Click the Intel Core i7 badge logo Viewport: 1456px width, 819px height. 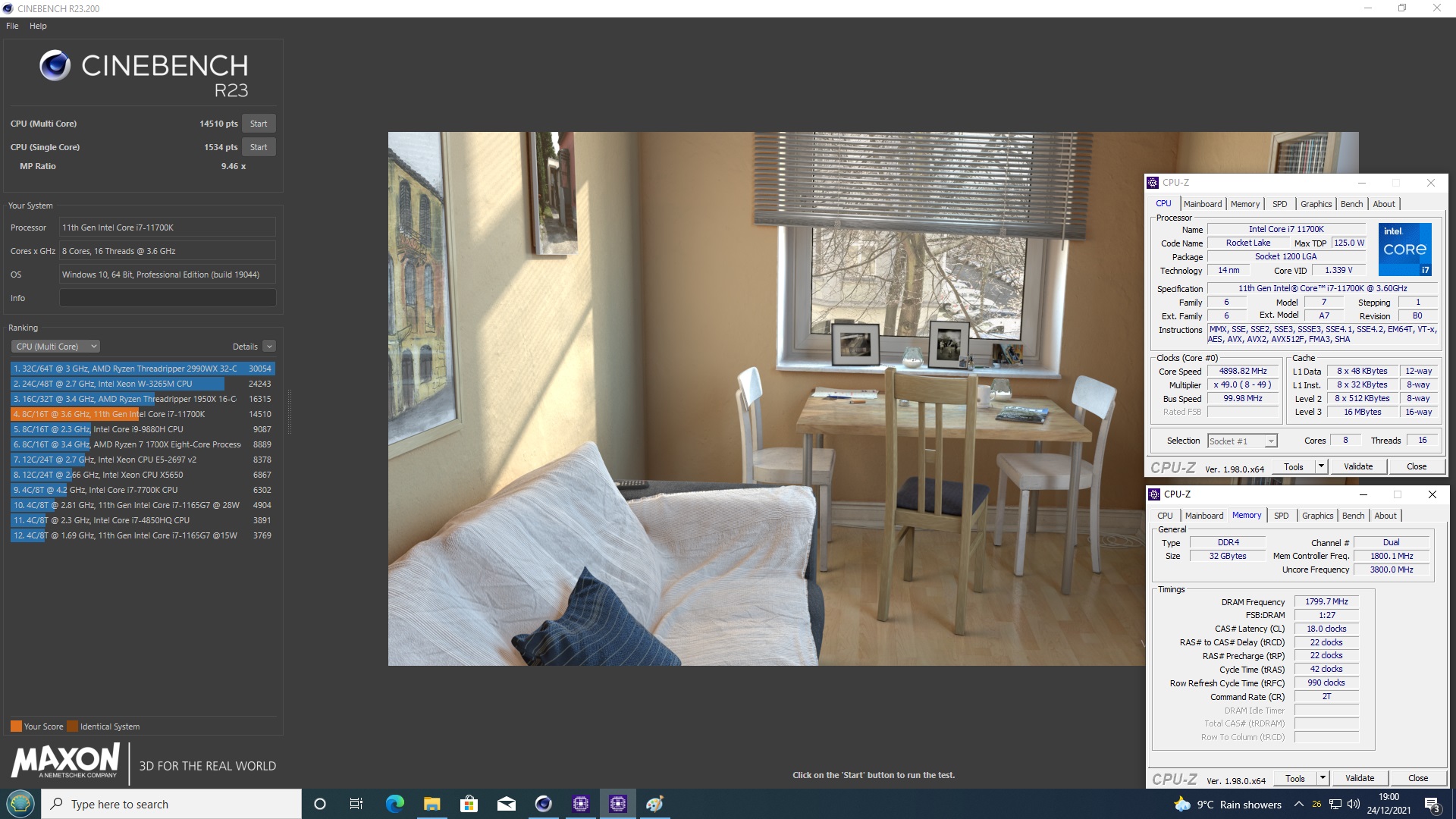(x=1404, y=249)
